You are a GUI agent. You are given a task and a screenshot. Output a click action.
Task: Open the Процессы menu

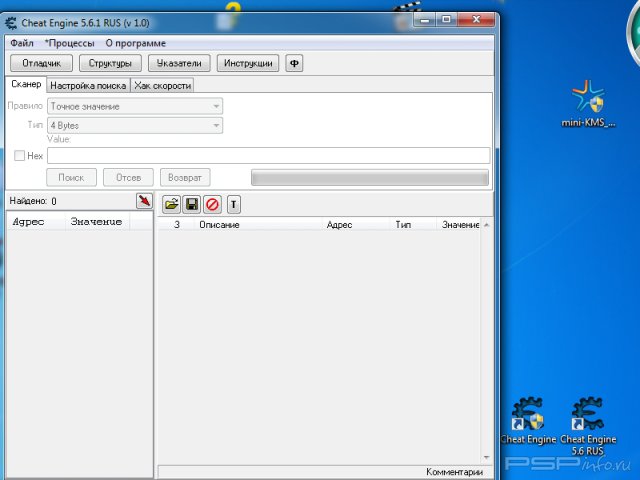coord(69,43)
